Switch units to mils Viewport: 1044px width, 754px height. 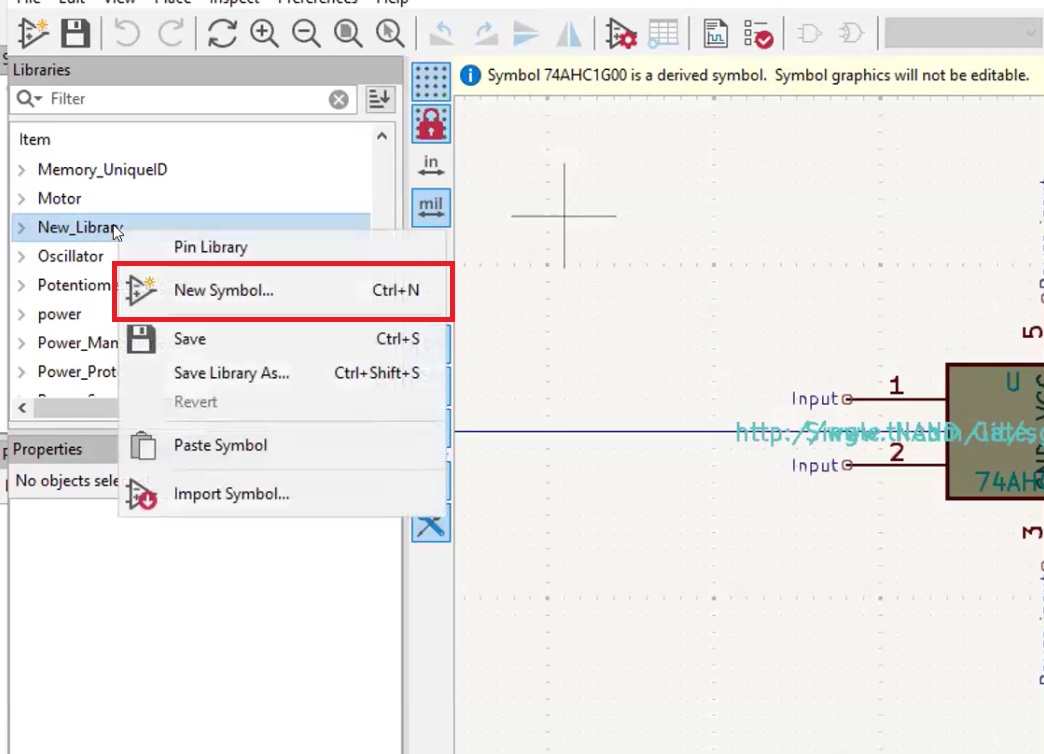tap(430, 207)
